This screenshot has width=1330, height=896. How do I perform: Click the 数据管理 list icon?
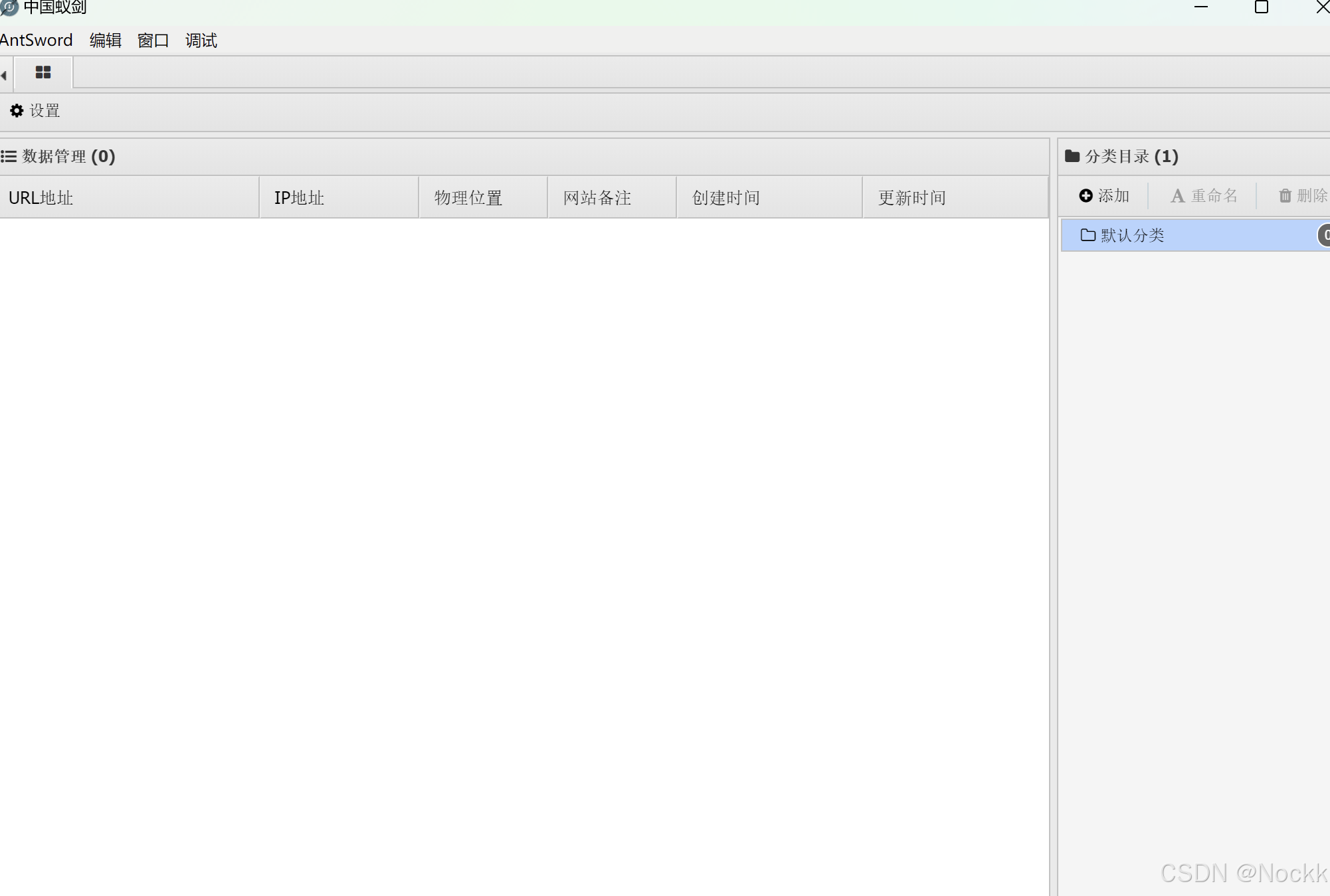[9, 157]
